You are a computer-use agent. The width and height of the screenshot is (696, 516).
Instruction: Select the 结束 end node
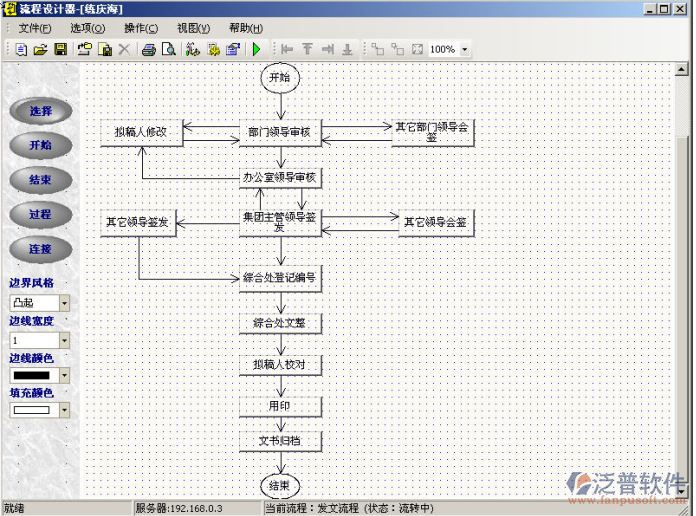click(280, 486)
